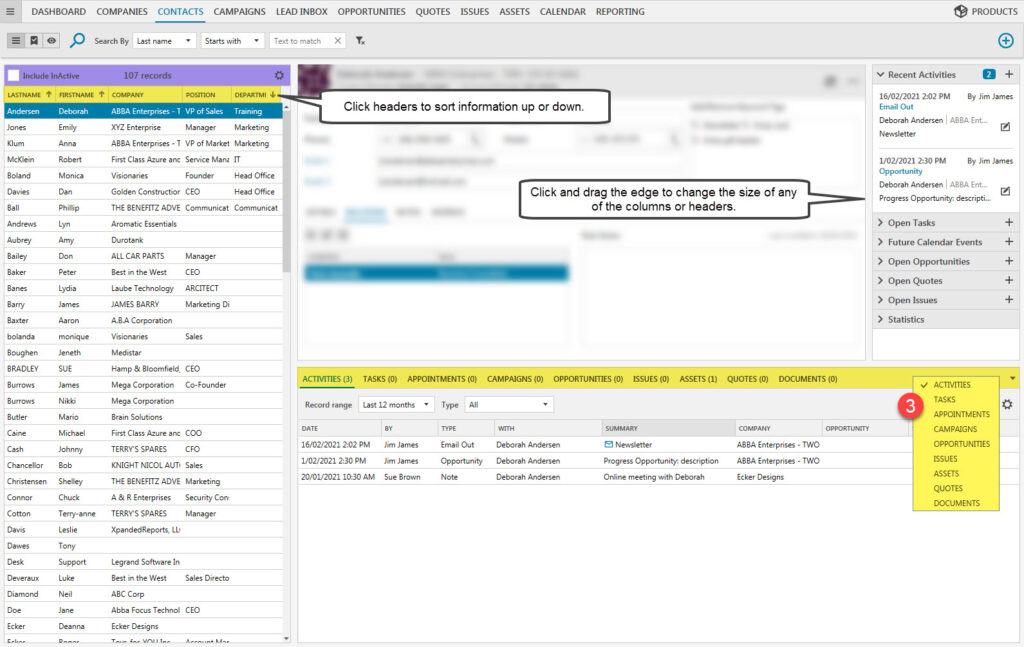Click the magnifying glass search icon
1024x647 pixels.
pos(77,41)
